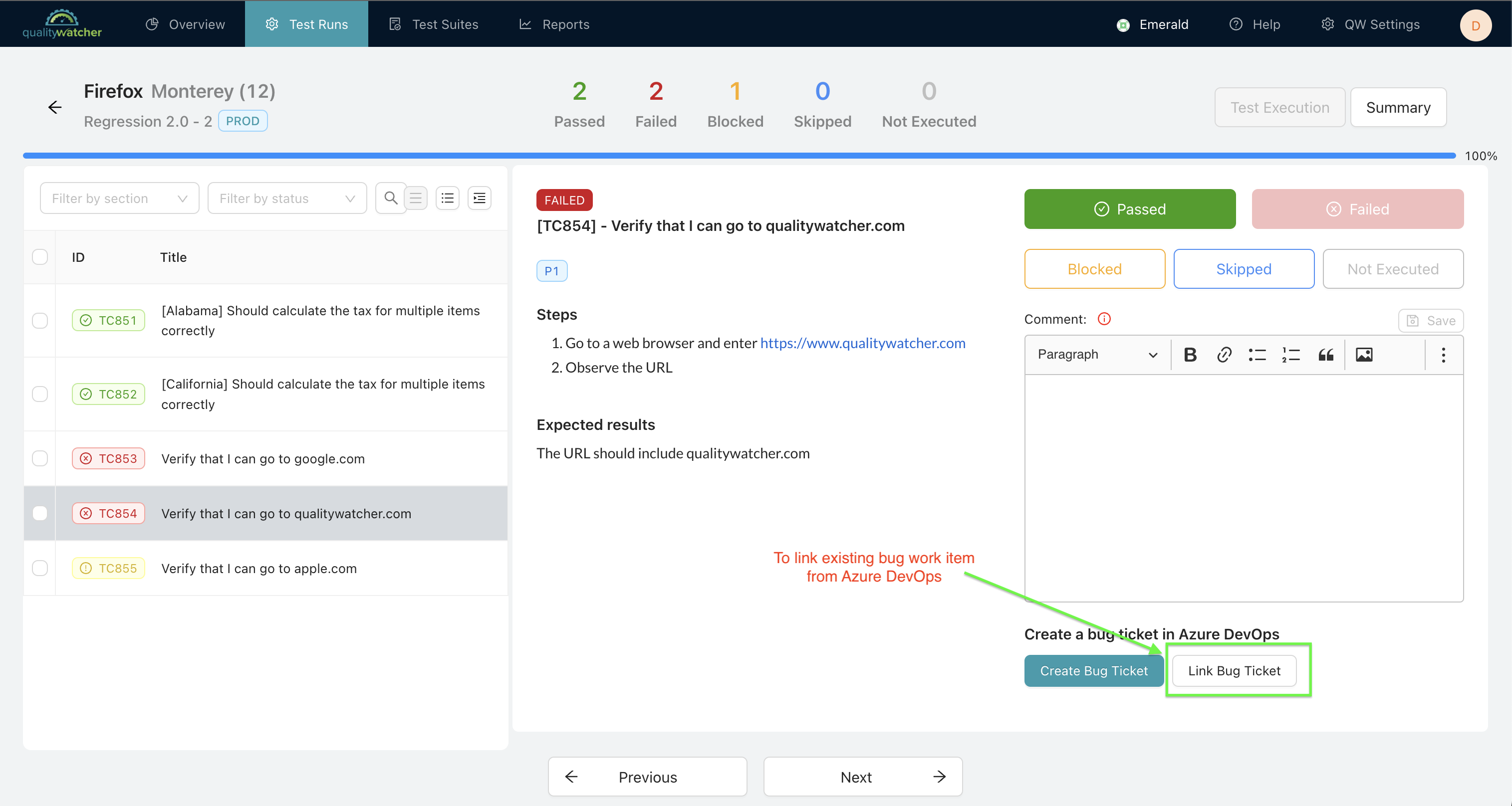Apply block quote in comment editor
The height and width of the screenshot is (806, 1512).
[1325, 354]
